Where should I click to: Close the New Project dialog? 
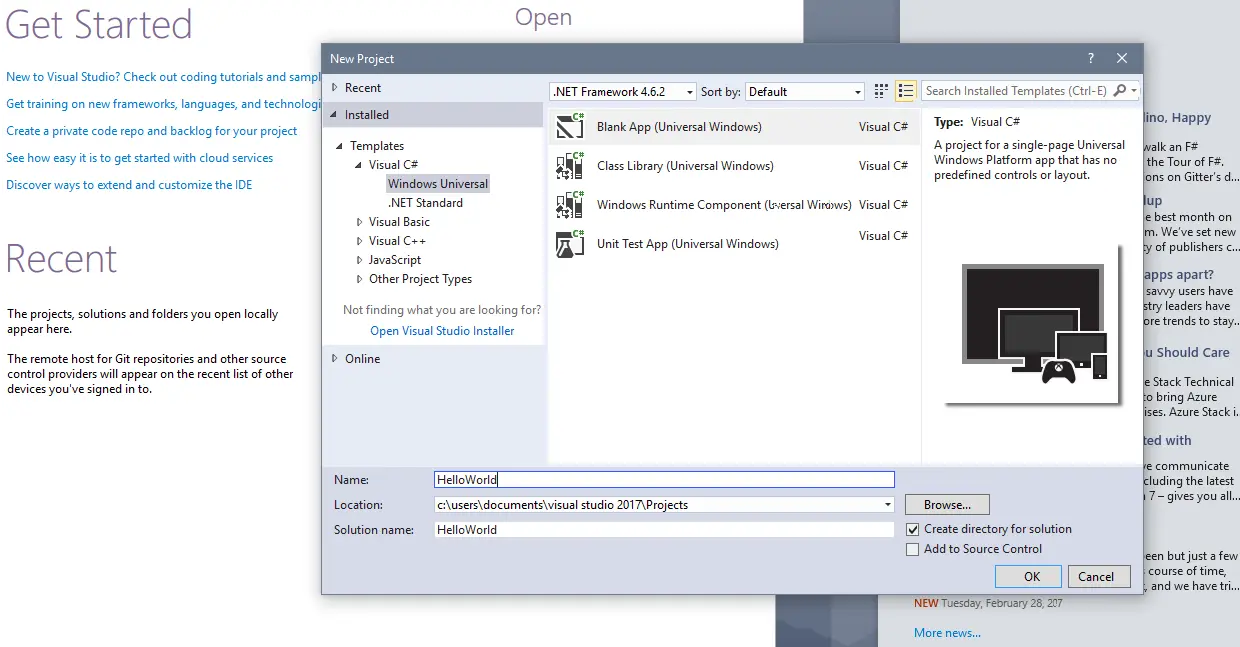pos(1122,58)
